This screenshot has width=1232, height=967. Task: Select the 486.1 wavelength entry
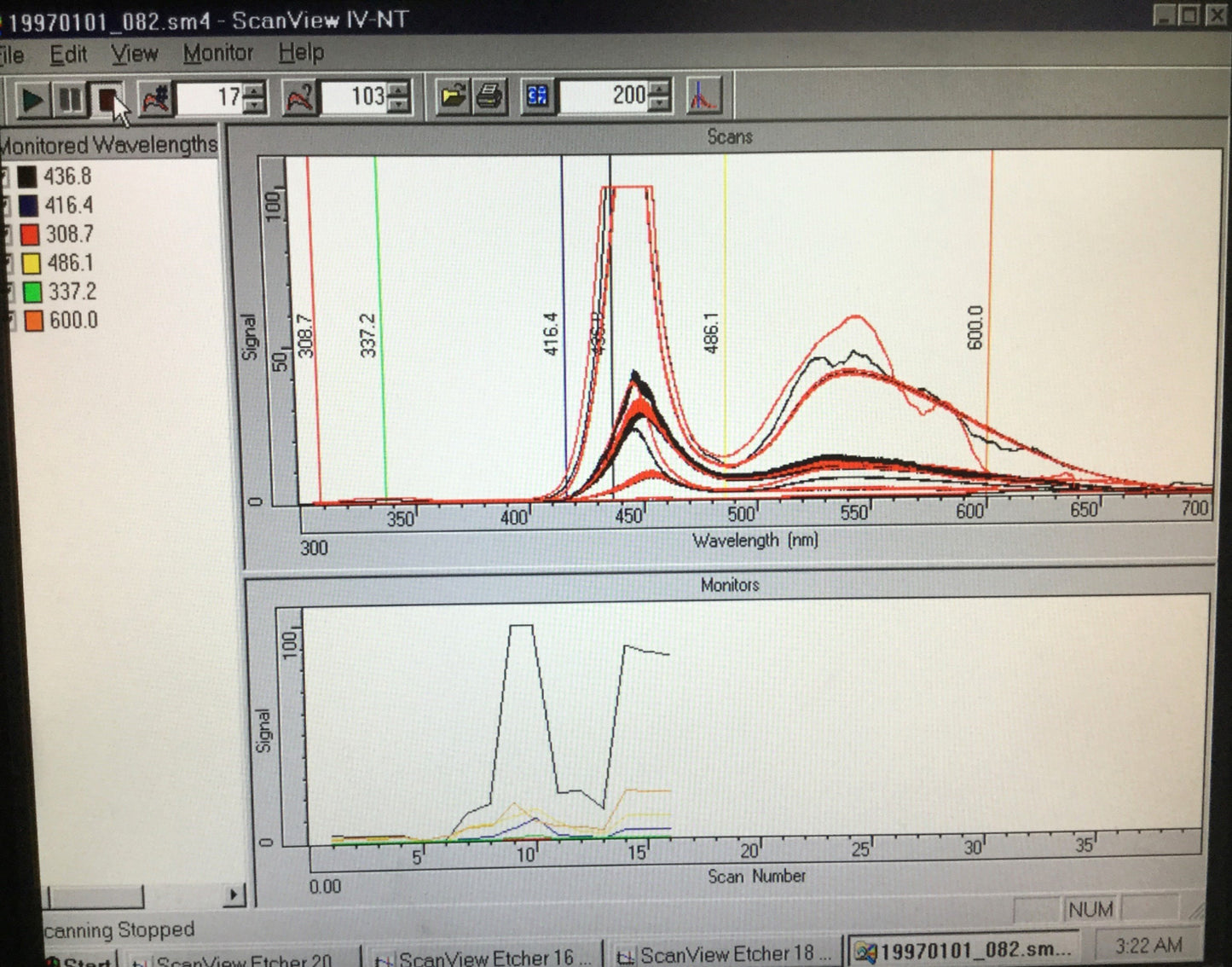71,263
